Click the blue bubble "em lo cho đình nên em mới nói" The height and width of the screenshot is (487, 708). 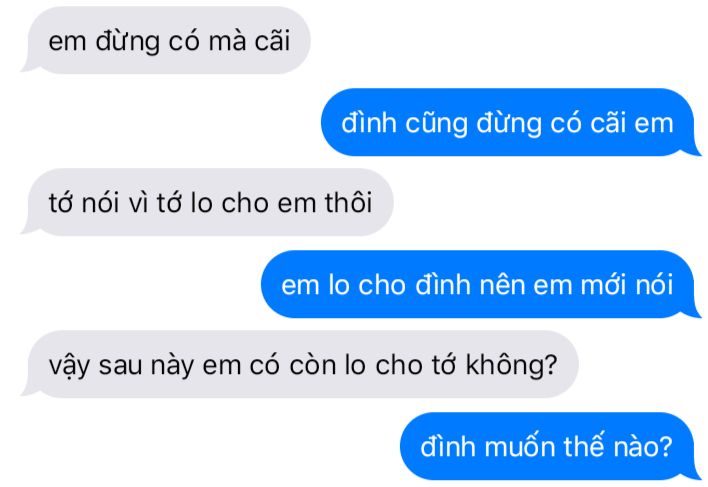click(x=479, y=284)
